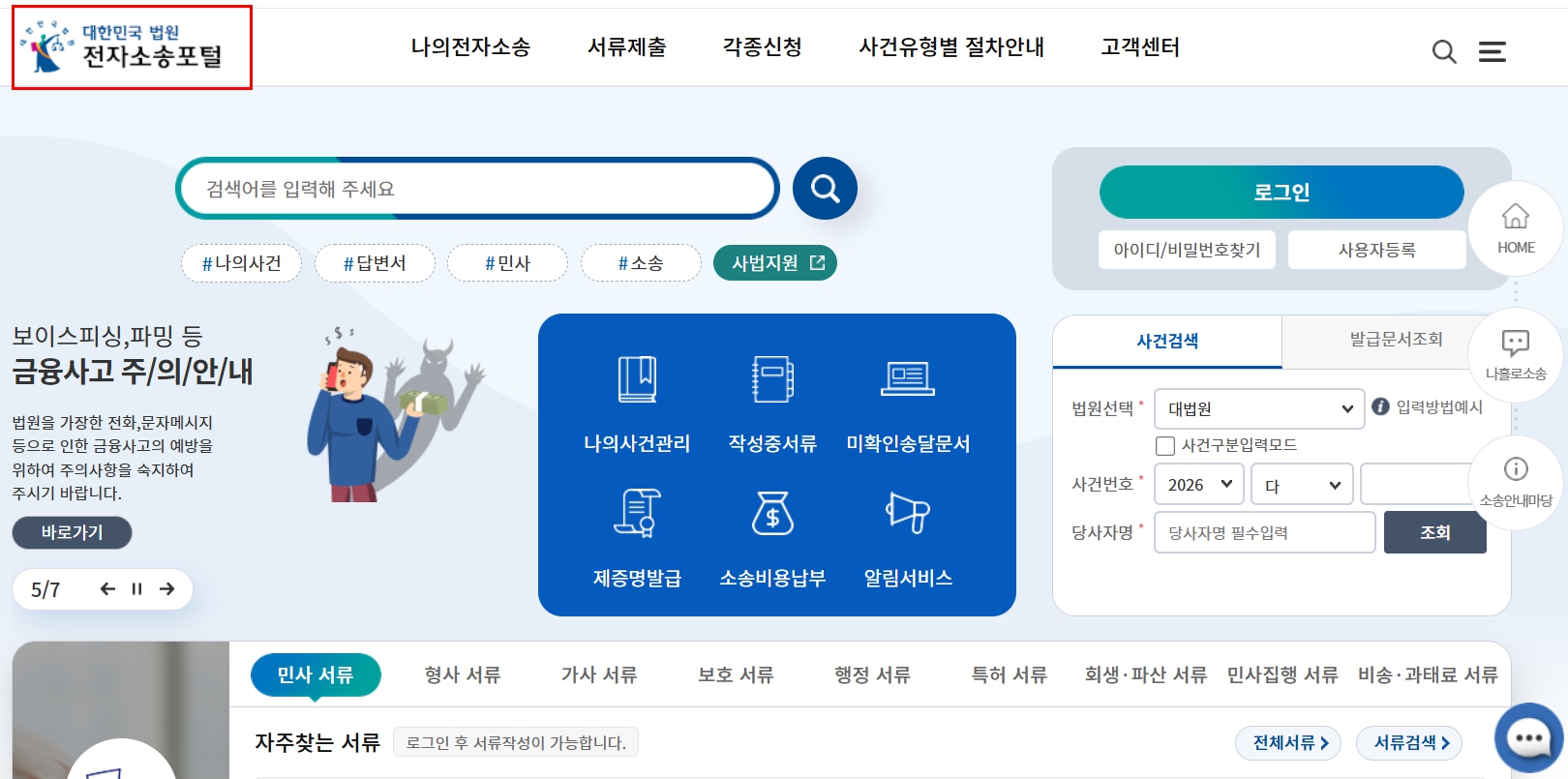Select the 보호 서류 tab
The height and width of the screenshot is (779, 1568).
(x=736, y=674)
